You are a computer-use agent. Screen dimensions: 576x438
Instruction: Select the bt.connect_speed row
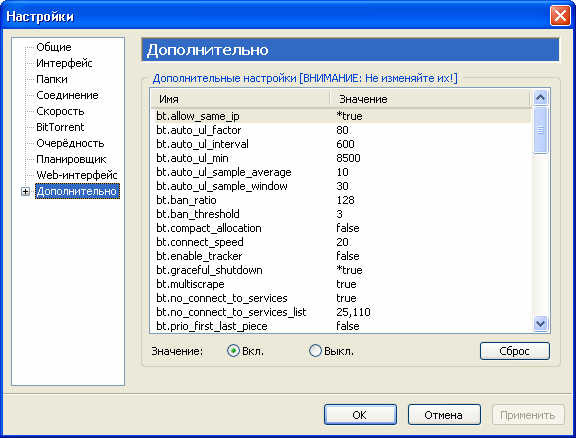click(x=341, y=242)
